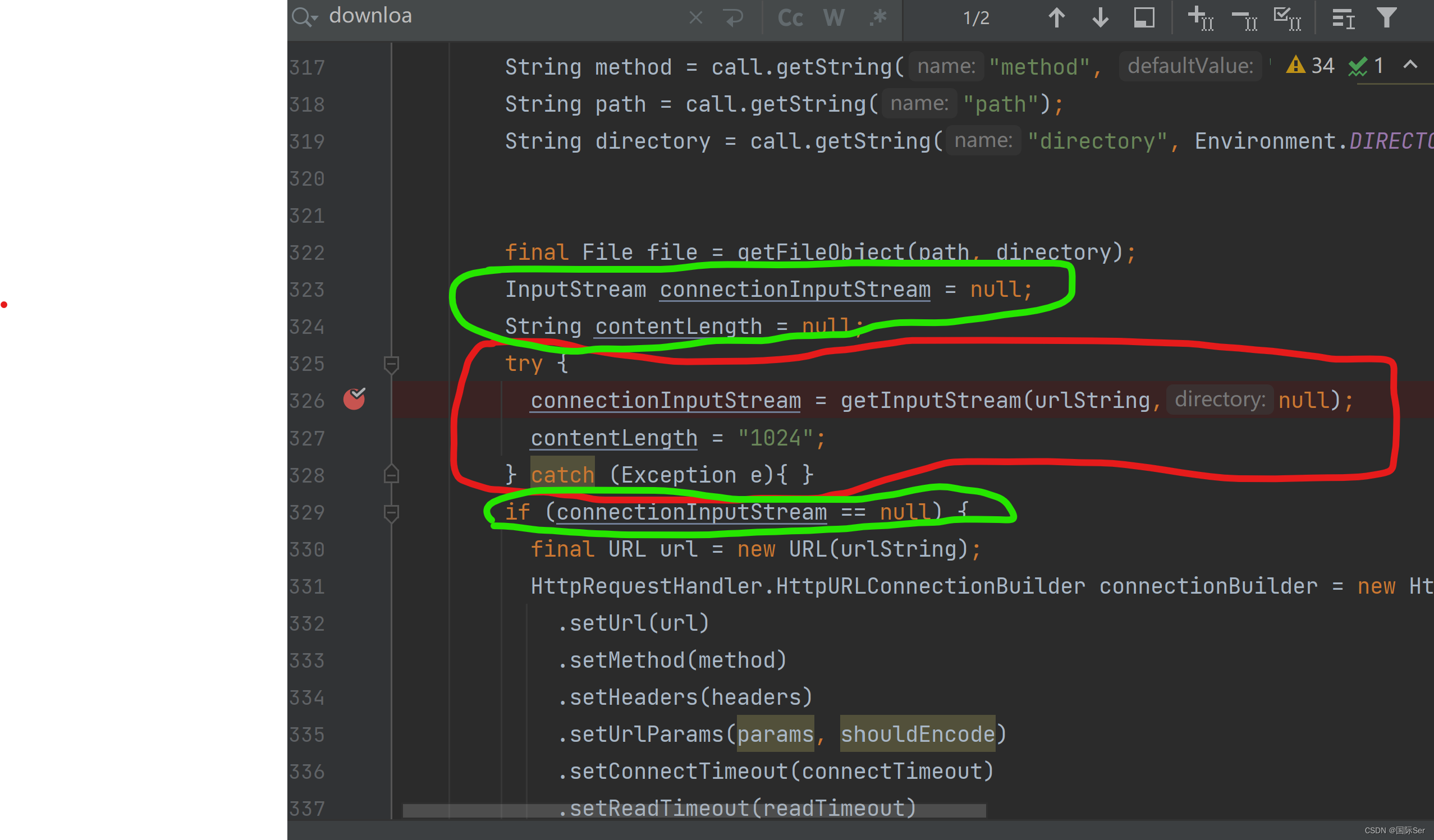Select all occurrences icon
Screen dimensions: 1434x840
pos(1287,17)
